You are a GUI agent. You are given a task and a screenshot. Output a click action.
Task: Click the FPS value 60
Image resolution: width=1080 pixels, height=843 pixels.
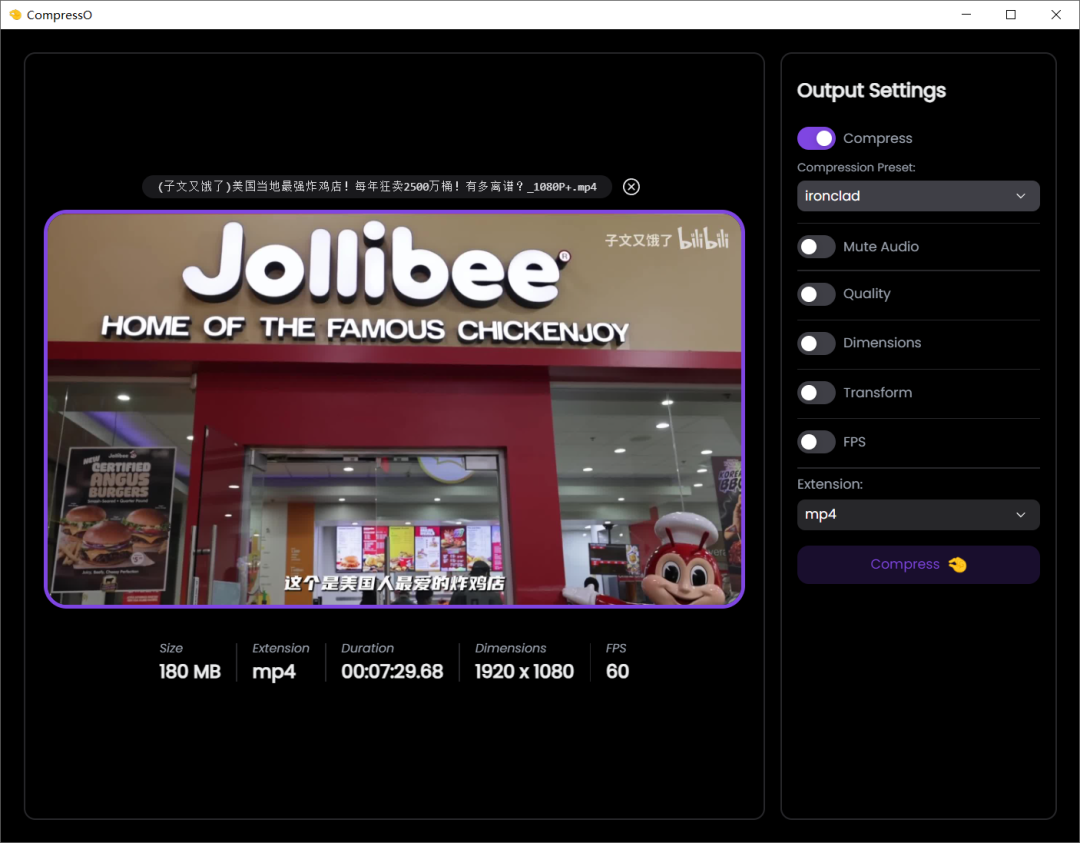coord(617,672)
